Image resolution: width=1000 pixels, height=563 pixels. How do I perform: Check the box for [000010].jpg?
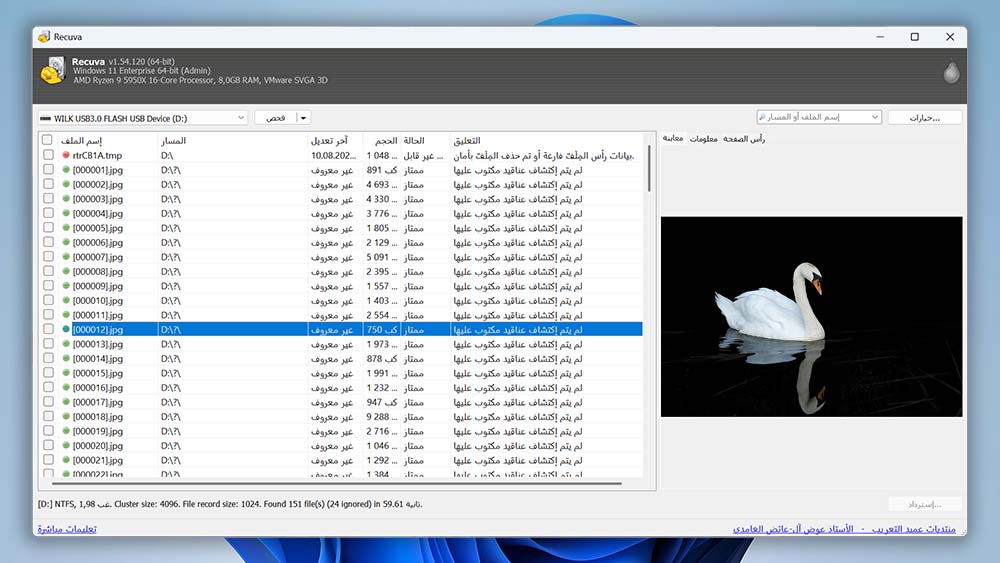pos(48,300)
